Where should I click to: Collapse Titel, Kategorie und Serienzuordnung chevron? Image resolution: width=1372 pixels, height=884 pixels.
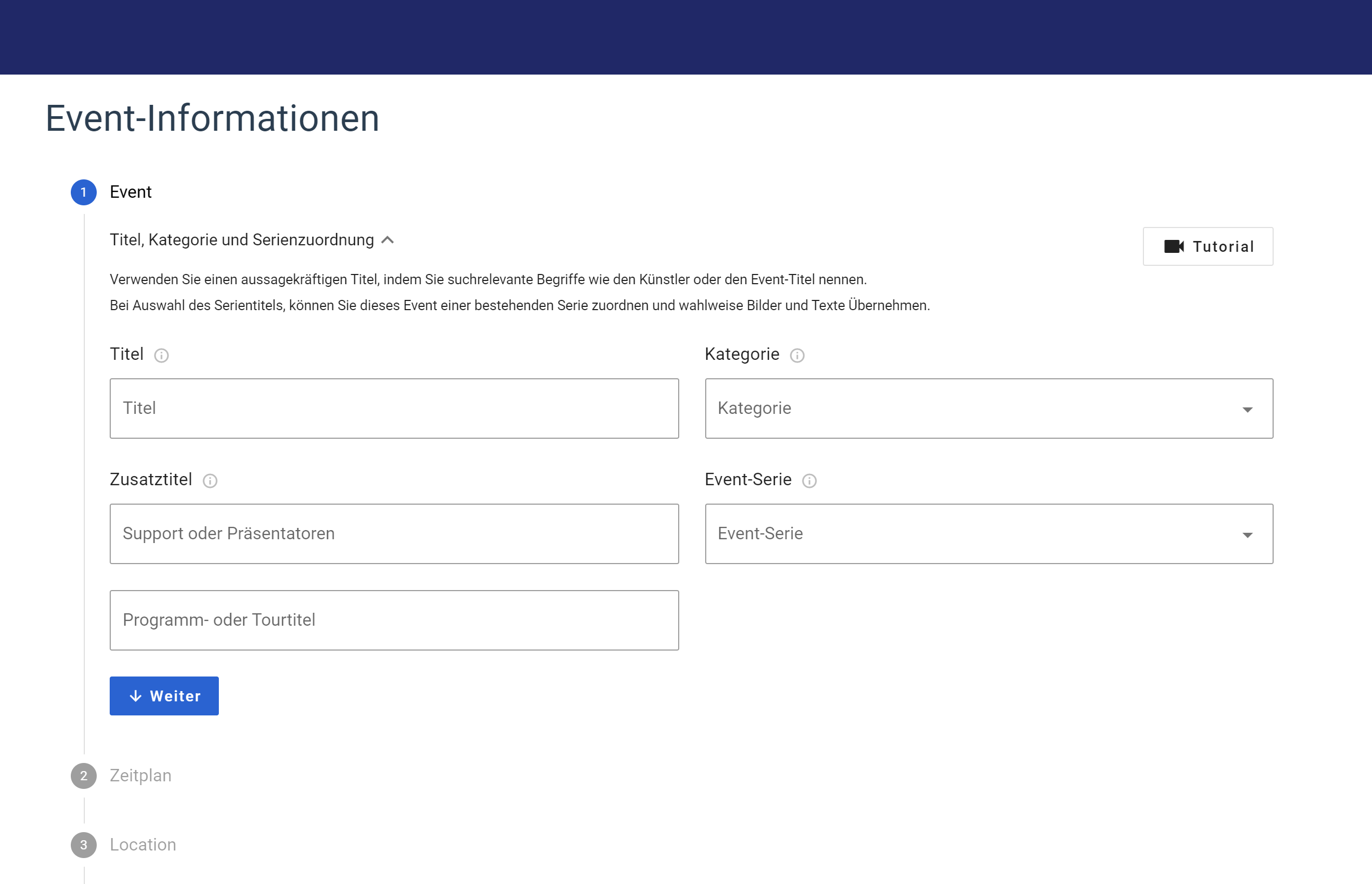[x=388, y=240]
